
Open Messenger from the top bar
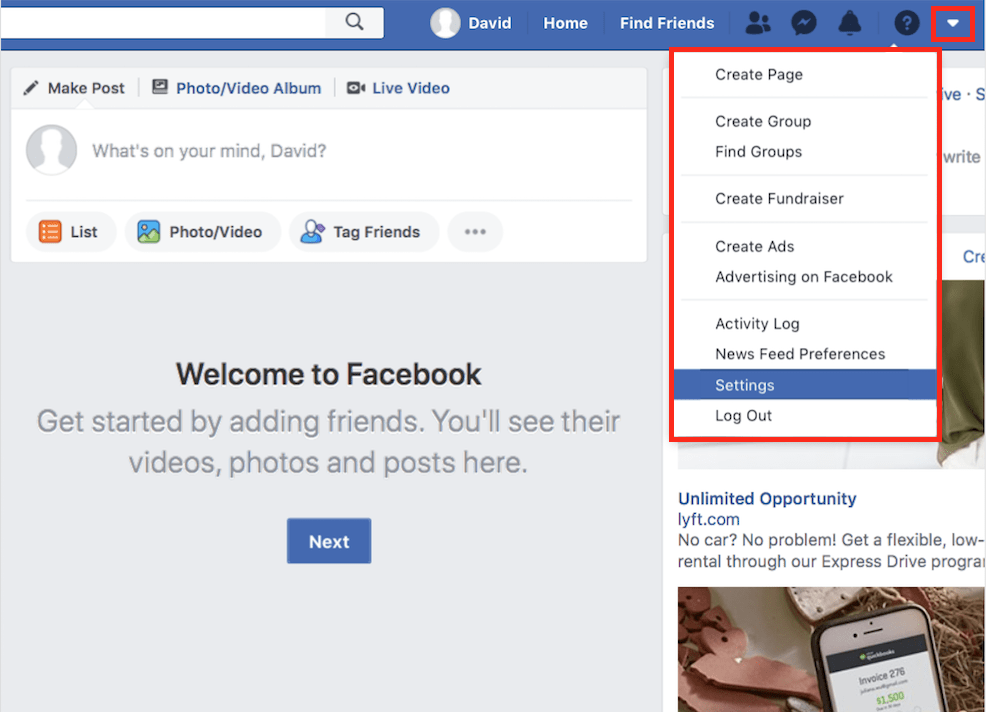click(x=803, y=22)
